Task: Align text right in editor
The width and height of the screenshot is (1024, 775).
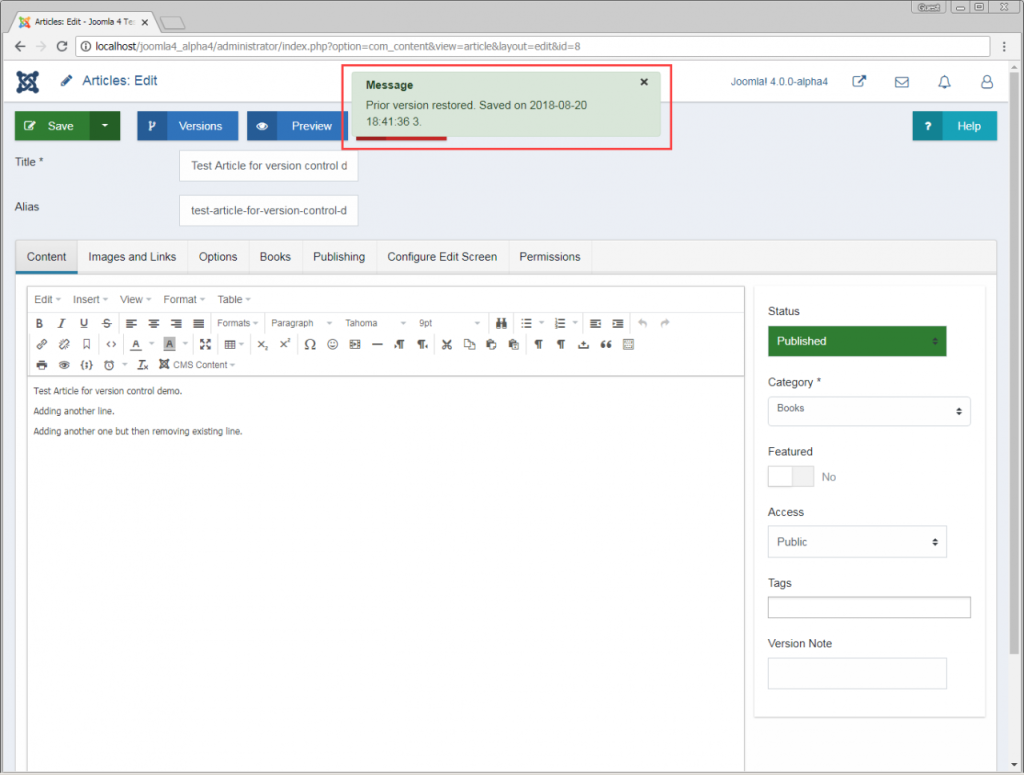Action: pyautogui.click(x=176, y=323)
